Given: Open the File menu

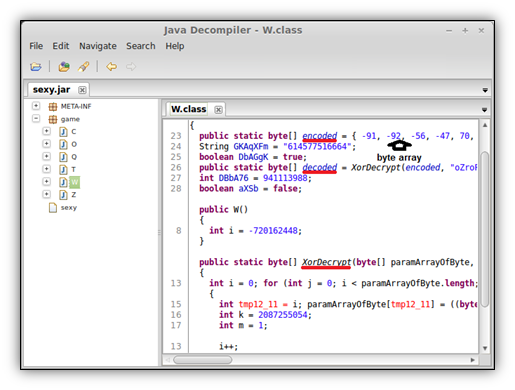Looking at the screenshot, I should pyautogui.click(x=36, y=46).
